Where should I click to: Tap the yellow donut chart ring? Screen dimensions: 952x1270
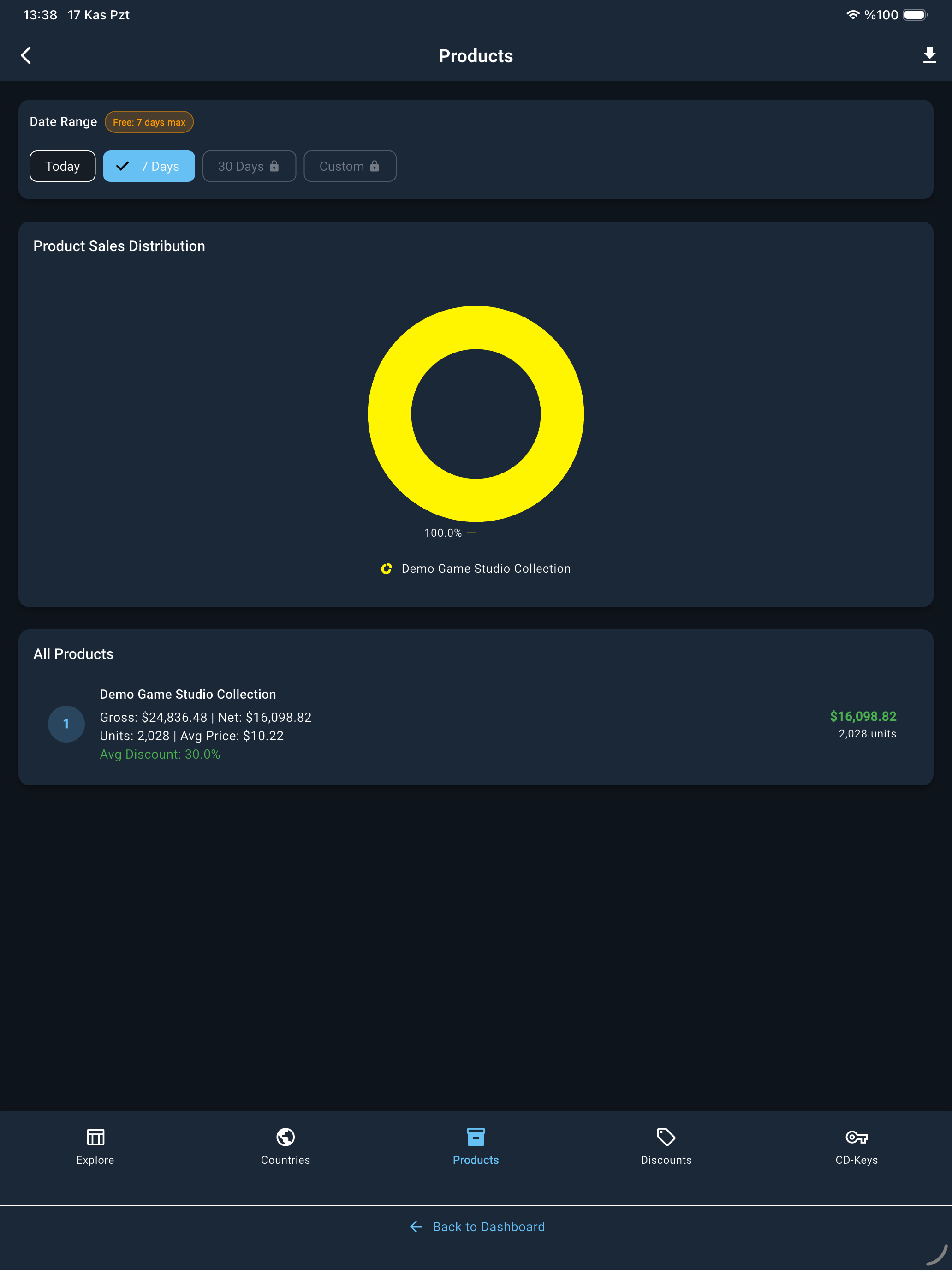tap(476, 327)
